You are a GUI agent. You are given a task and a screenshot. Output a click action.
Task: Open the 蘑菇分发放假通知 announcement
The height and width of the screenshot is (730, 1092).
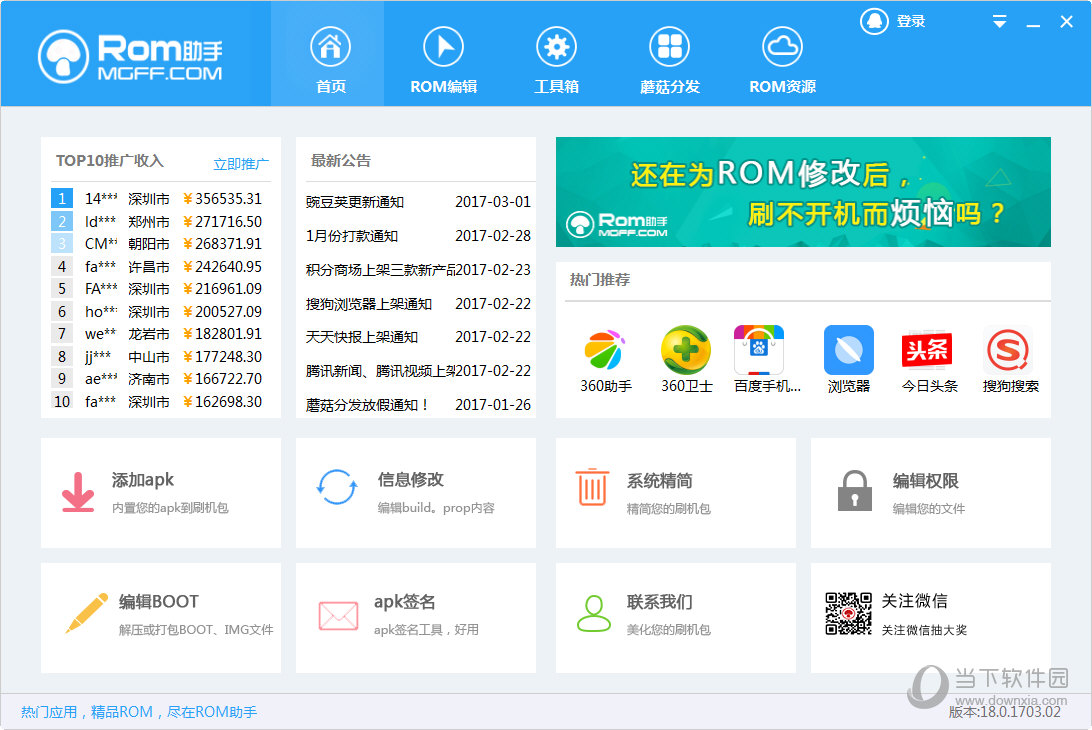pyautogui.click(x=418, y=405)
